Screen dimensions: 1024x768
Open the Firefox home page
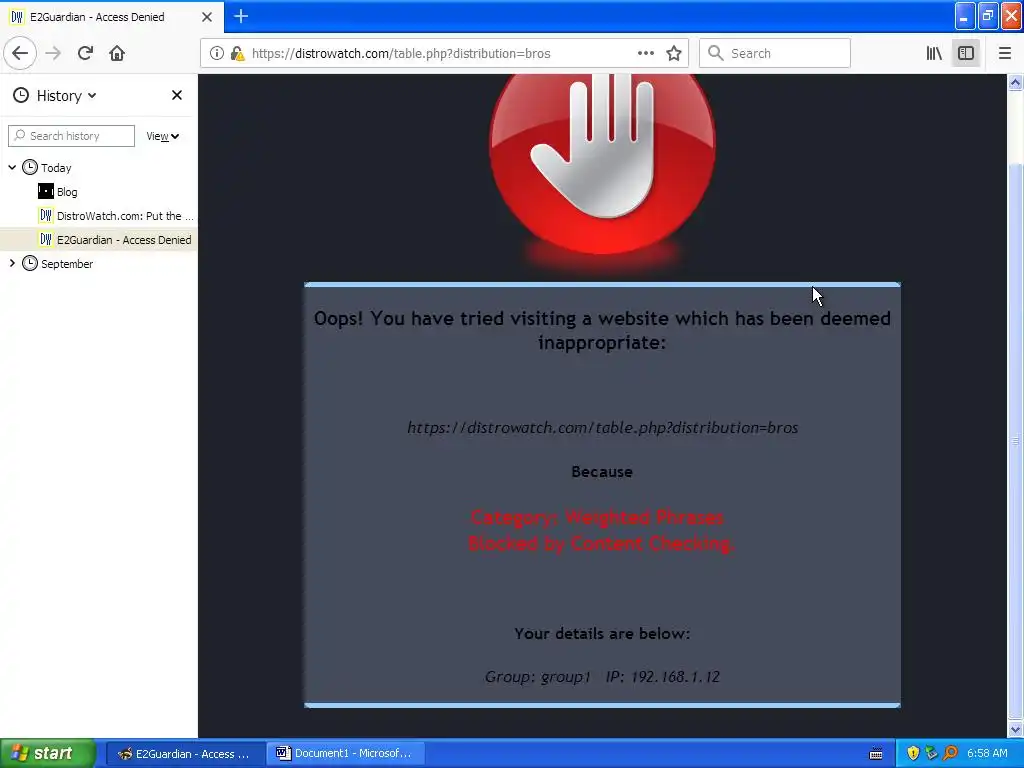coord(117,53)
